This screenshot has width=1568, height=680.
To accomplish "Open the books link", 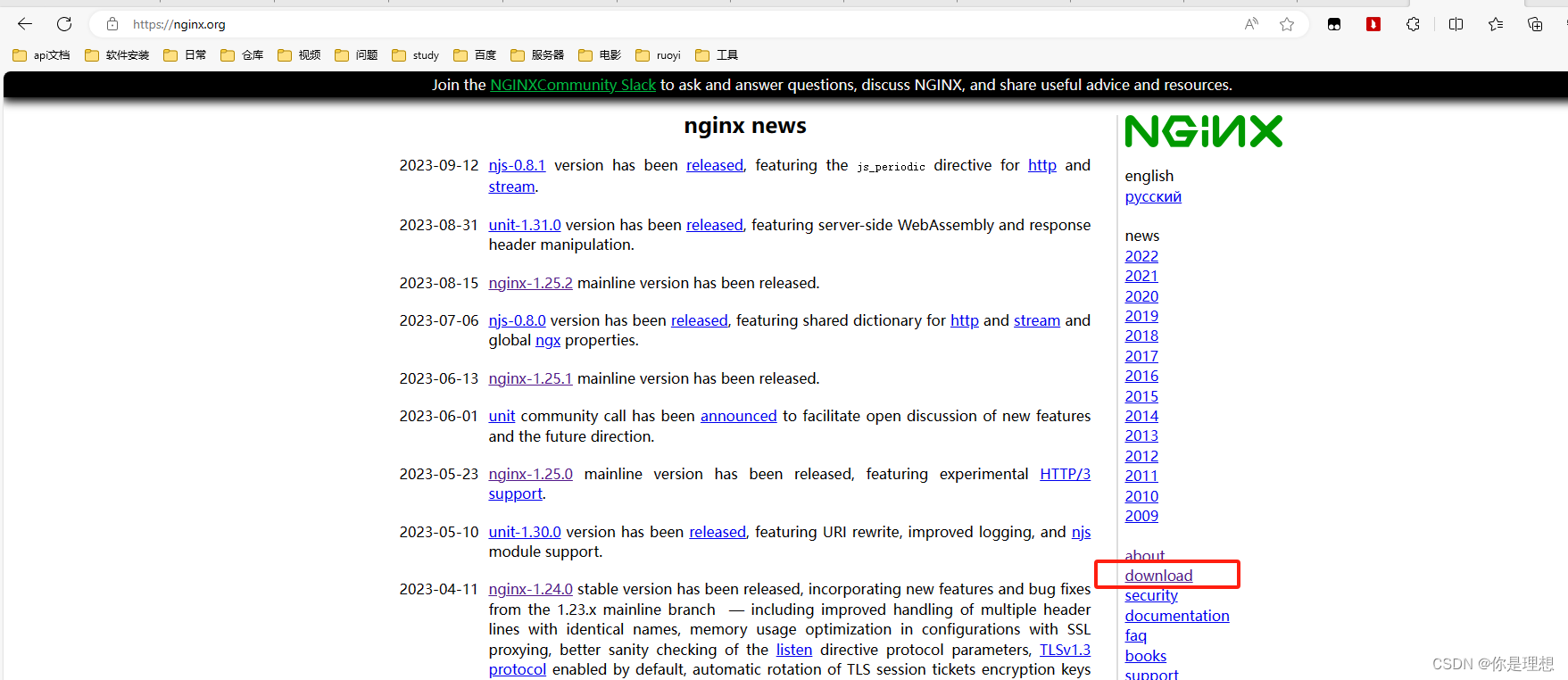I will (1145, 656).
